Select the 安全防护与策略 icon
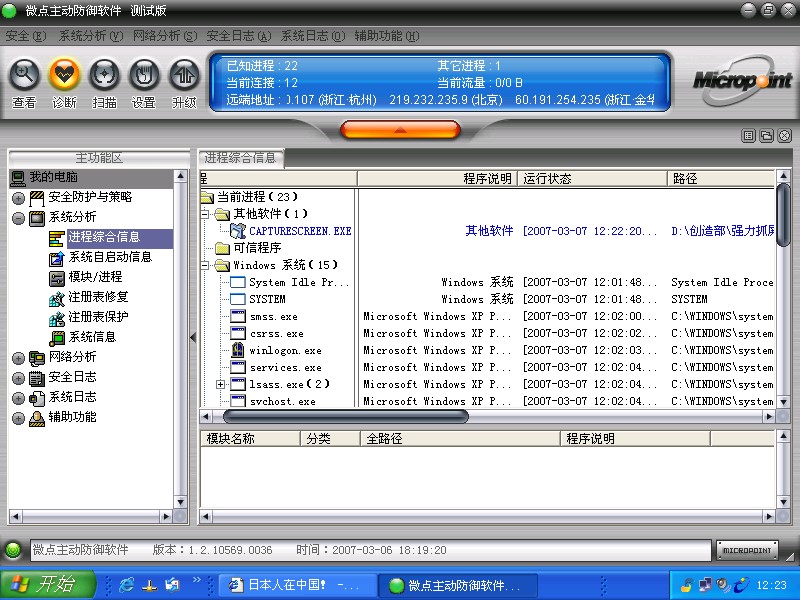 pos(37,197)
